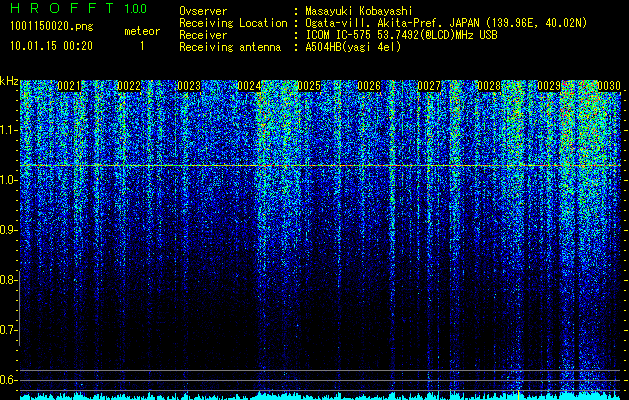Click the cyan signal level graph at bottom
The height and width of the screenshot is (400, 629).
(x=320, y=396)
